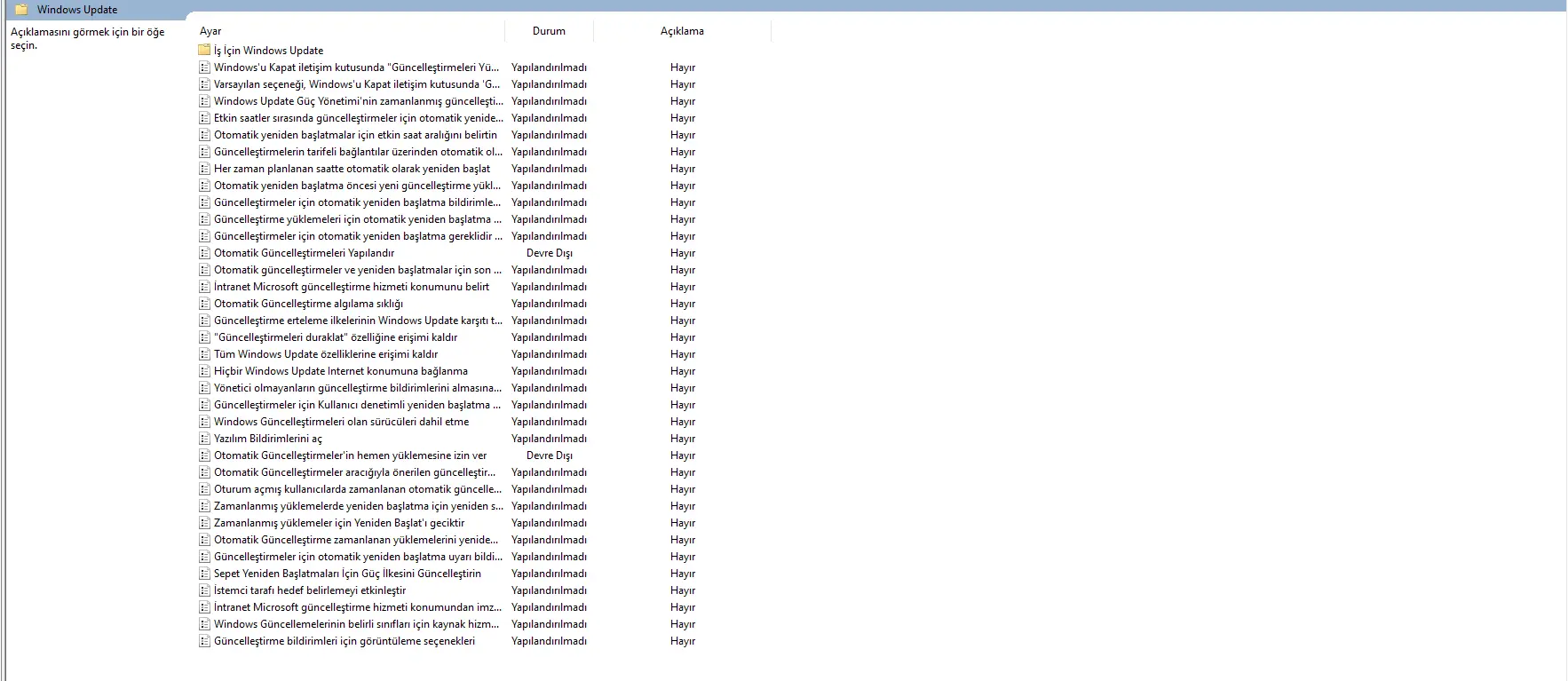This screenshot has width=1568, height=681.
Task: Click icon for Windows Güncellemelerinin belirli sınıfları setting
Action: (204, 624)
